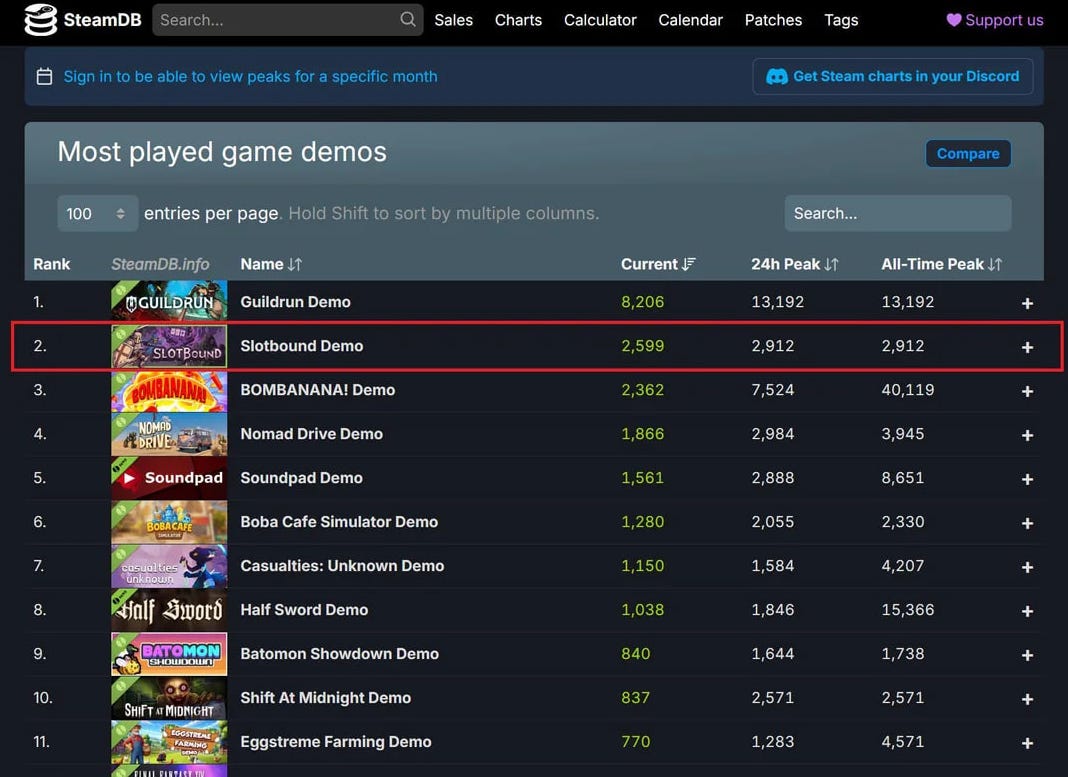Viewport: 1068px width, 777px height.
Task: Click the Rank column header
Action: point(52,264)
